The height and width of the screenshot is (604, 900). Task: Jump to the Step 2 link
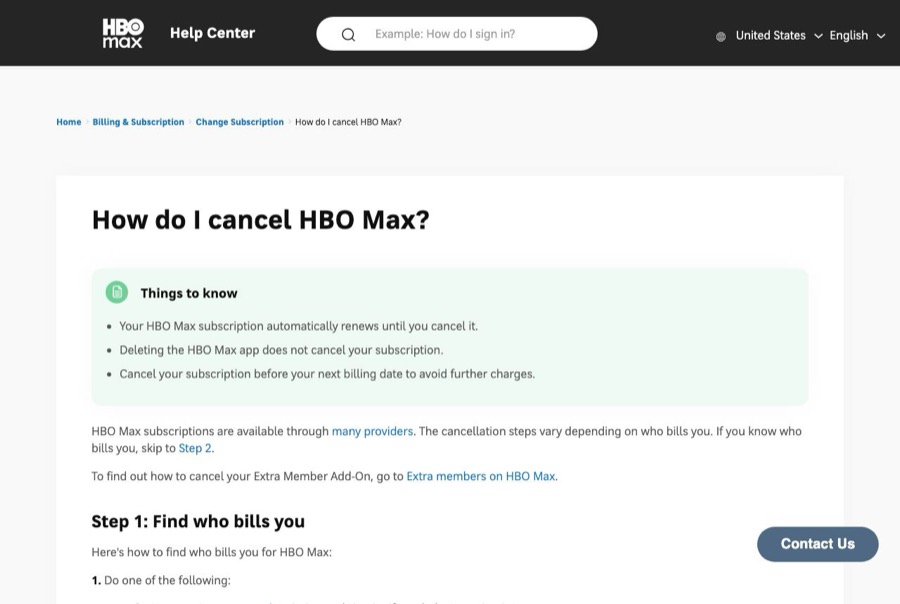point(195,448)
